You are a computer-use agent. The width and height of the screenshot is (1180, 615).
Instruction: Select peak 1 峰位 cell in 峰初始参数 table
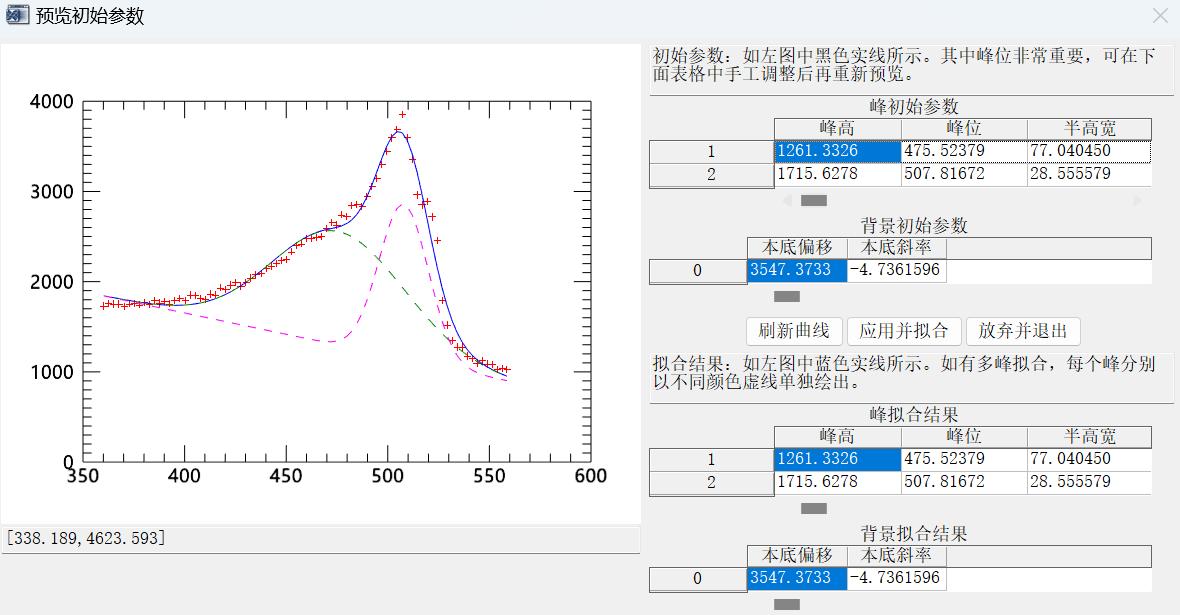tap(963, 151)
